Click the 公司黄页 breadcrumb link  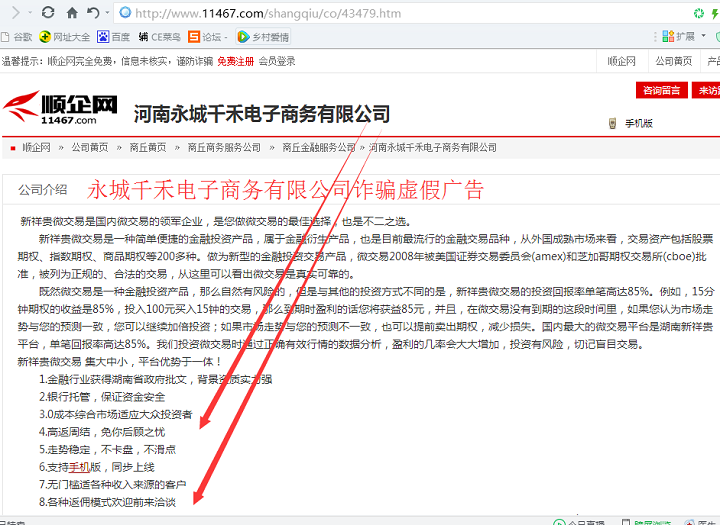[x=90, y=147]
